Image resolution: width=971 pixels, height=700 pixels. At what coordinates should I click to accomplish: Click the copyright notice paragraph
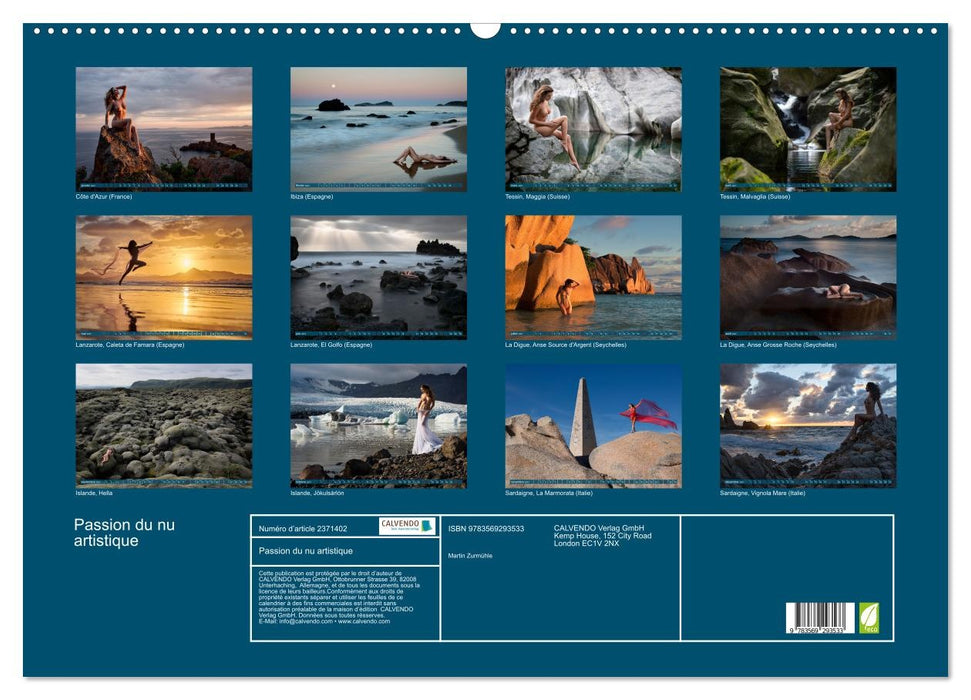[339, 597]
